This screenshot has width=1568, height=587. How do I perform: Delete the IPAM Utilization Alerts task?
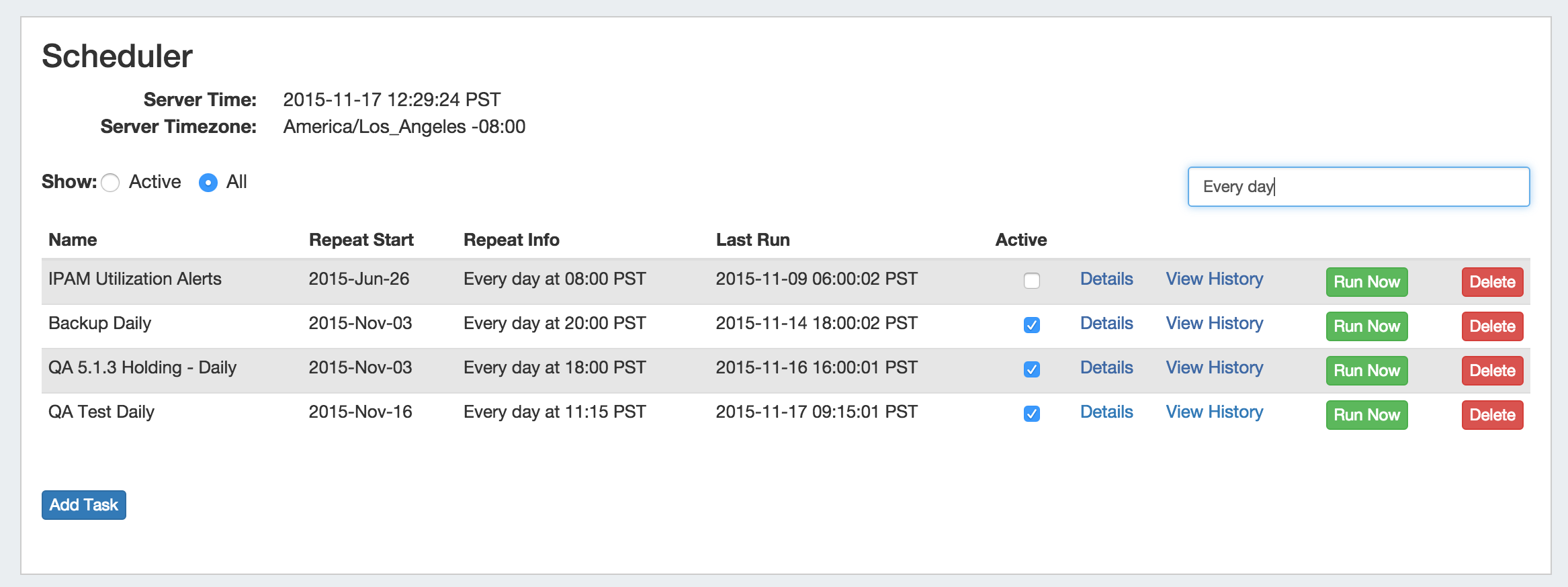click(x=1491, y=282)
